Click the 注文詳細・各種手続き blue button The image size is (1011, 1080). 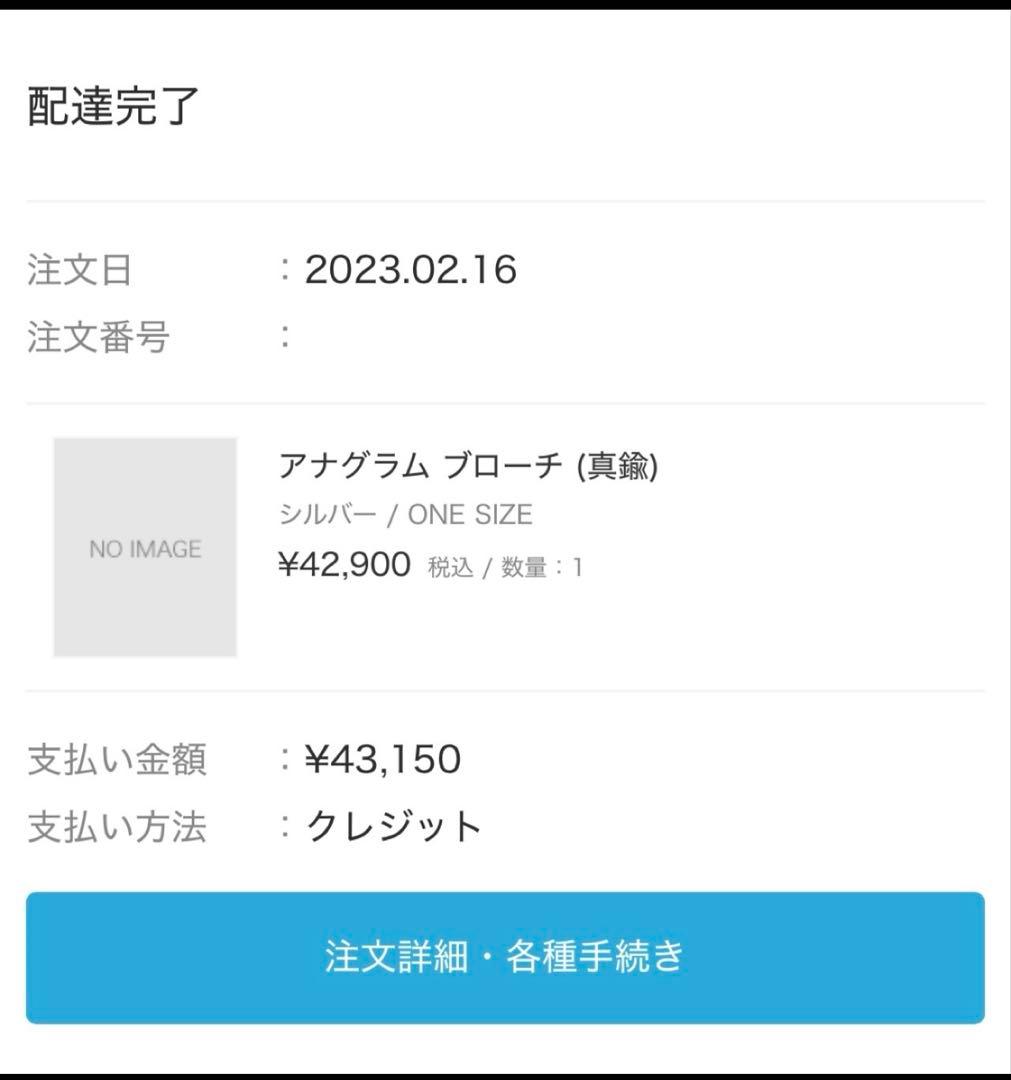point(505,957)
